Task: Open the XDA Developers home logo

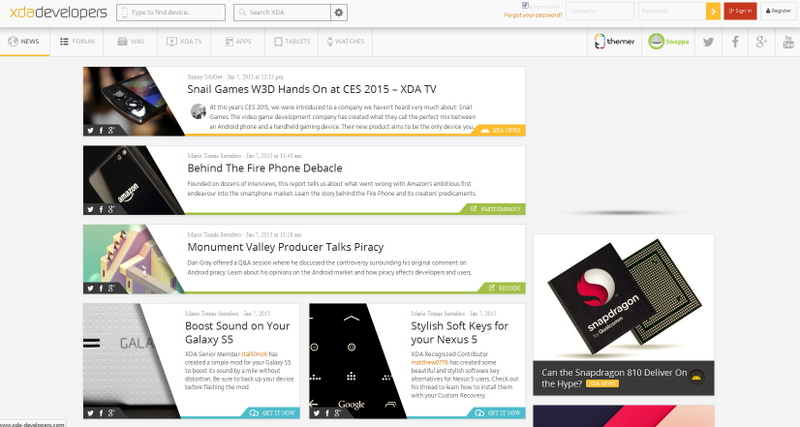Action: tap(58, 12)
